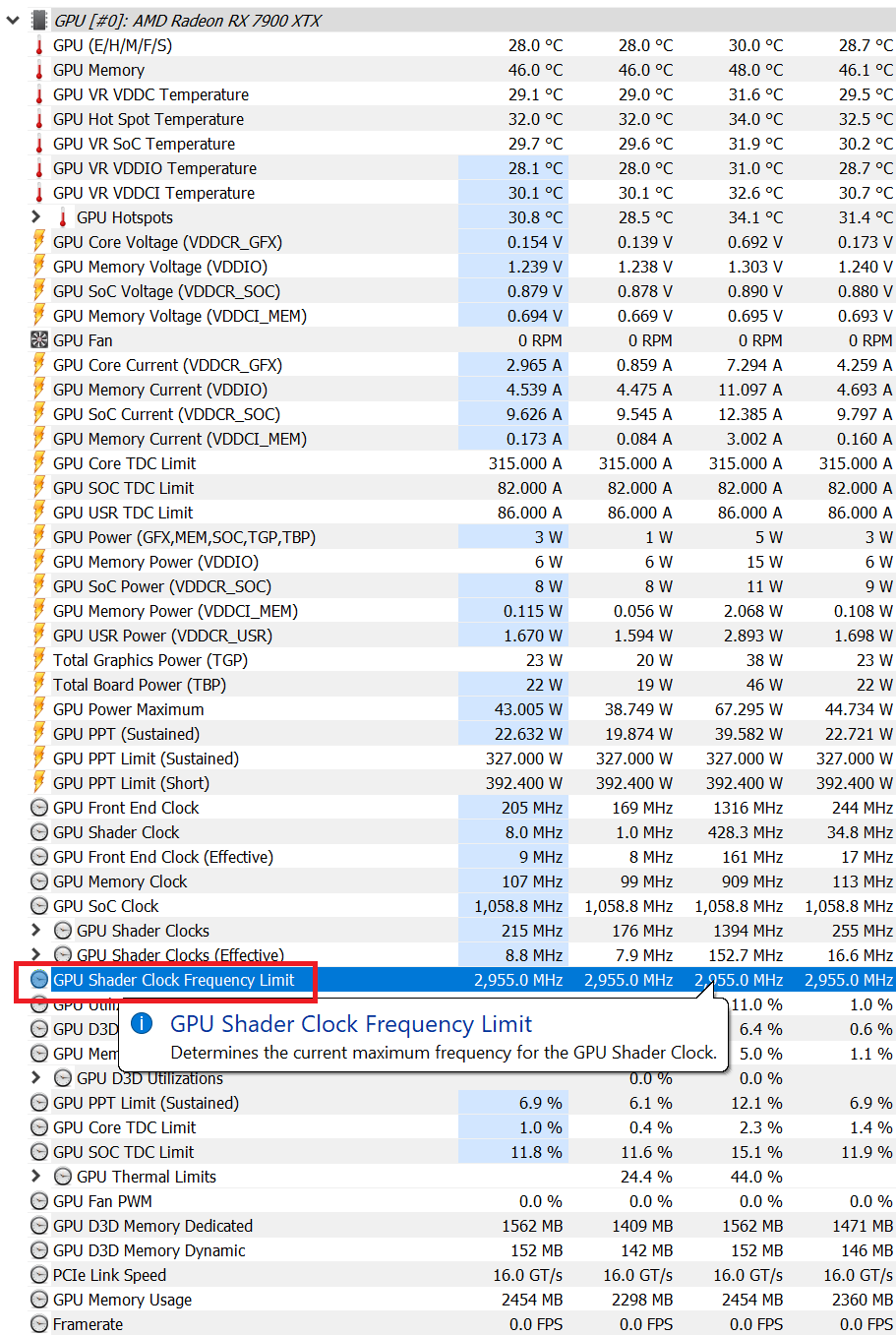This screenshot has height=1335, width=896.
Task: Click lightning icon beside GPU Core Voltage
Action: click(x=39, y=241)
